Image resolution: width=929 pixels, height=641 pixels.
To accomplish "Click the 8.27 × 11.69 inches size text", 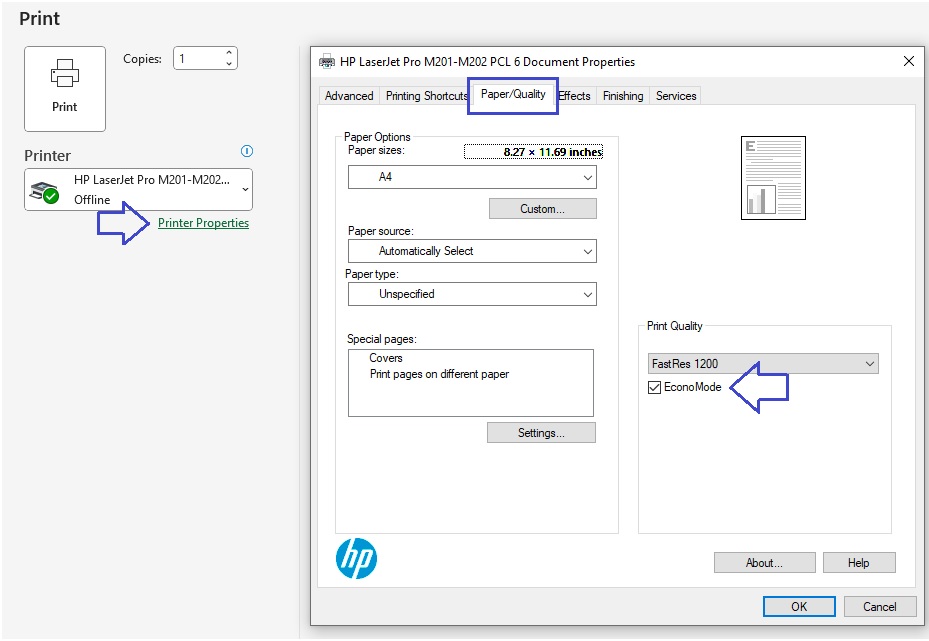I will [x=553, y=152].
